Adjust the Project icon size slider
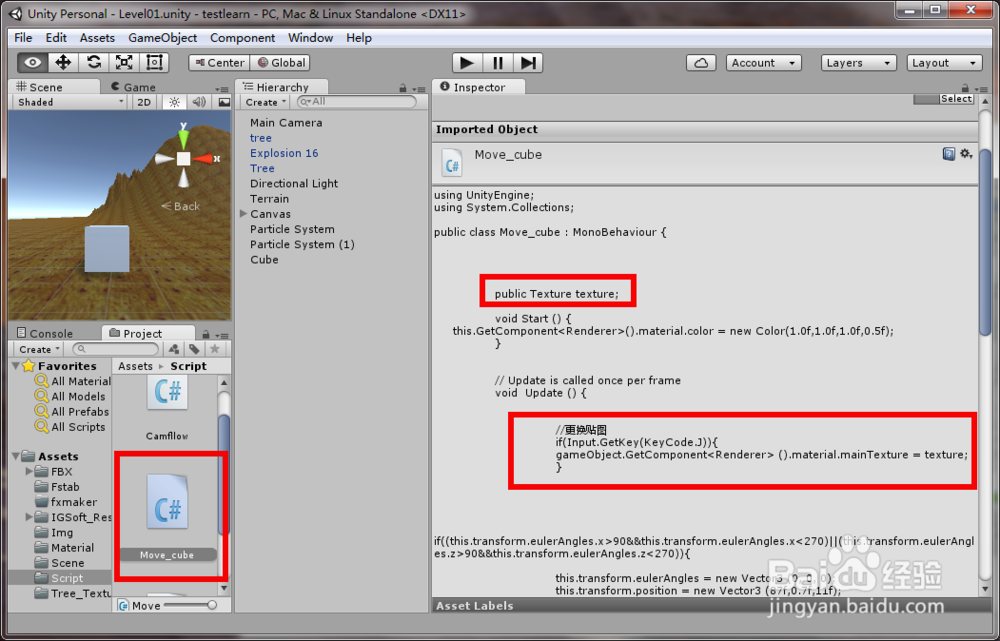Screen dimensions: 1000x641 pos(191,605)
